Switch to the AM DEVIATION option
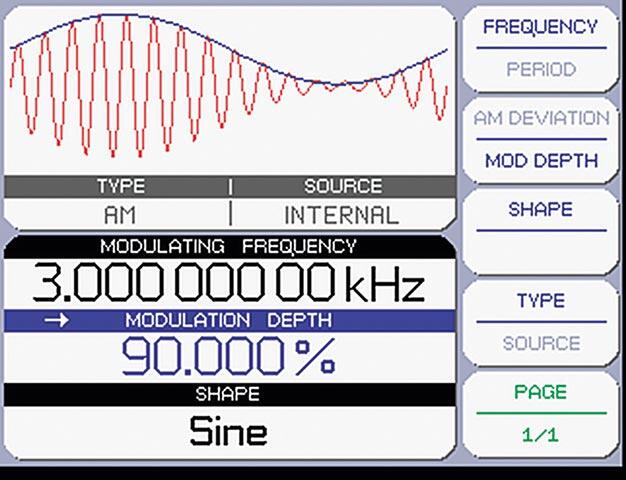Viewport: 626px width, 480px height. pos(540,118)
